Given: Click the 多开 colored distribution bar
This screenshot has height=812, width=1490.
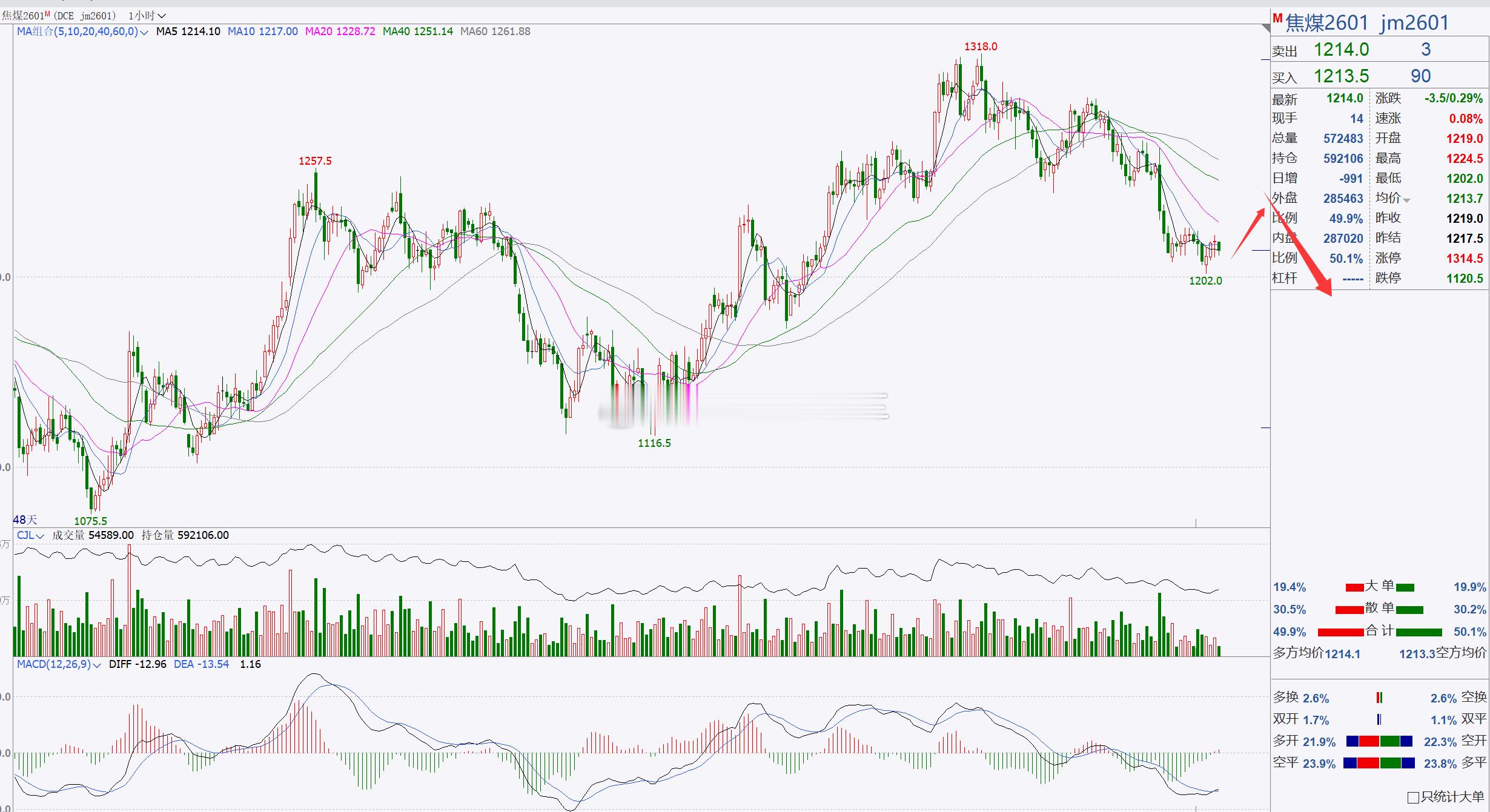Looking at the screenshot, I should click(1379, 741).
